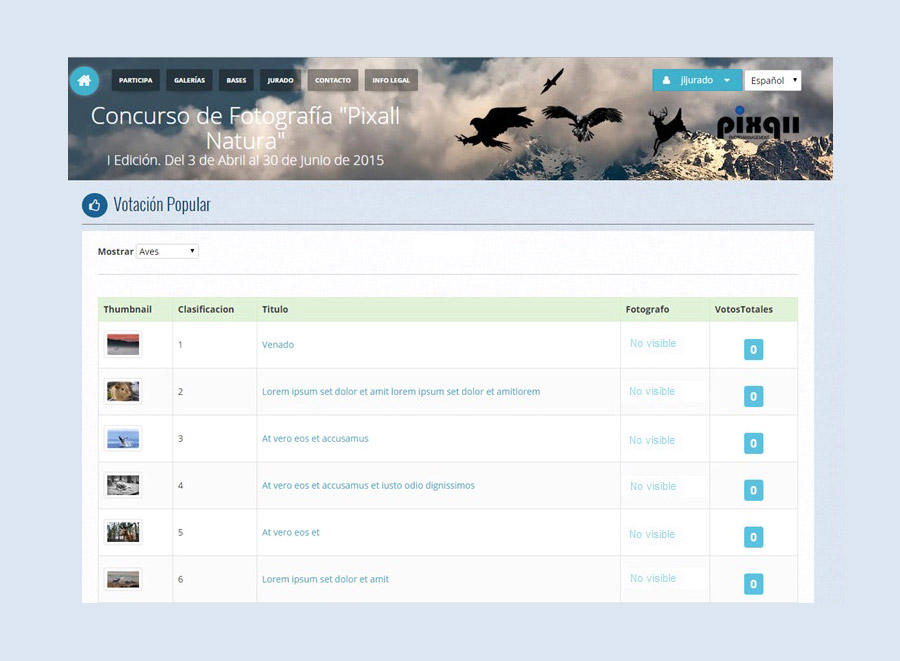Click classification number 4

click(x=180, y=485)
